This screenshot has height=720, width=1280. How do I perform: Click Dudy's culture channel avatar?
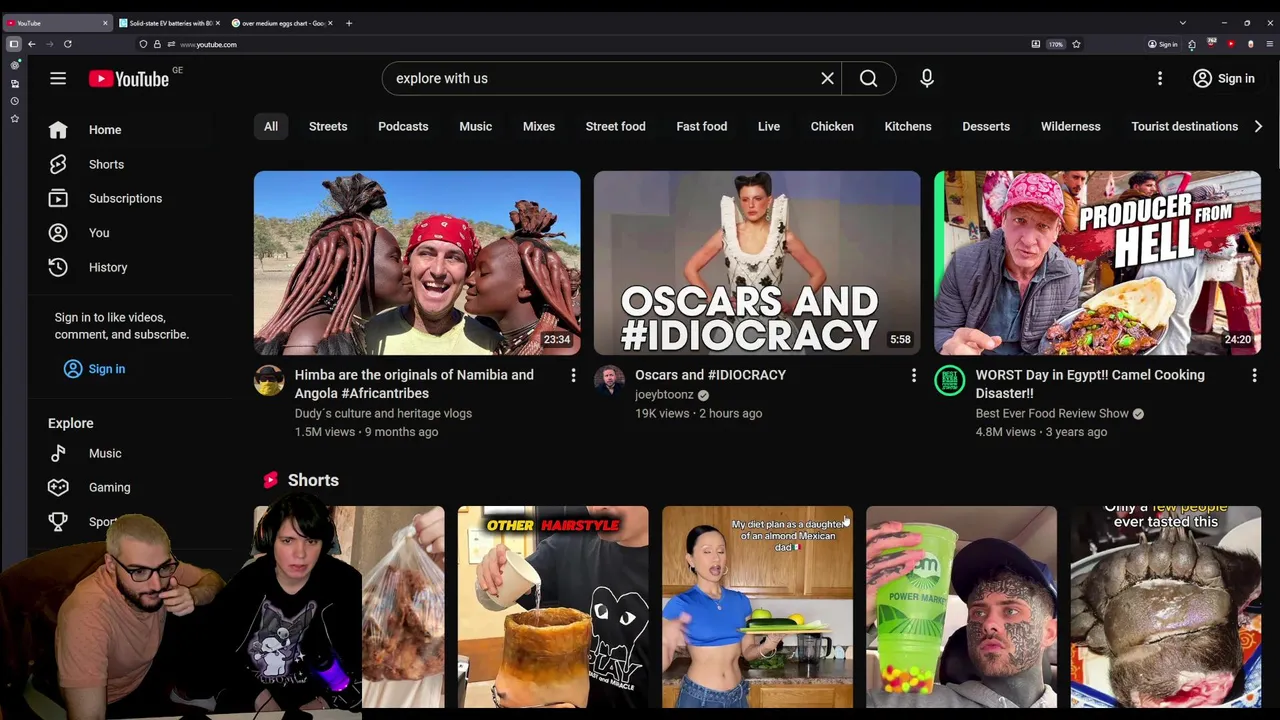pyautogui.click(x=269, y=380)
